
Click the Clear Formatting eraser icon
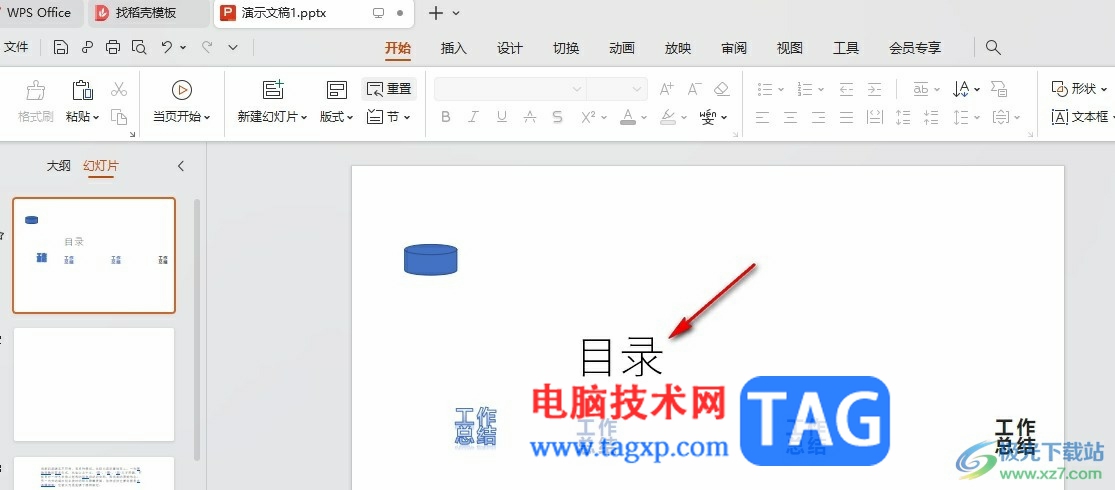(722, 90)
